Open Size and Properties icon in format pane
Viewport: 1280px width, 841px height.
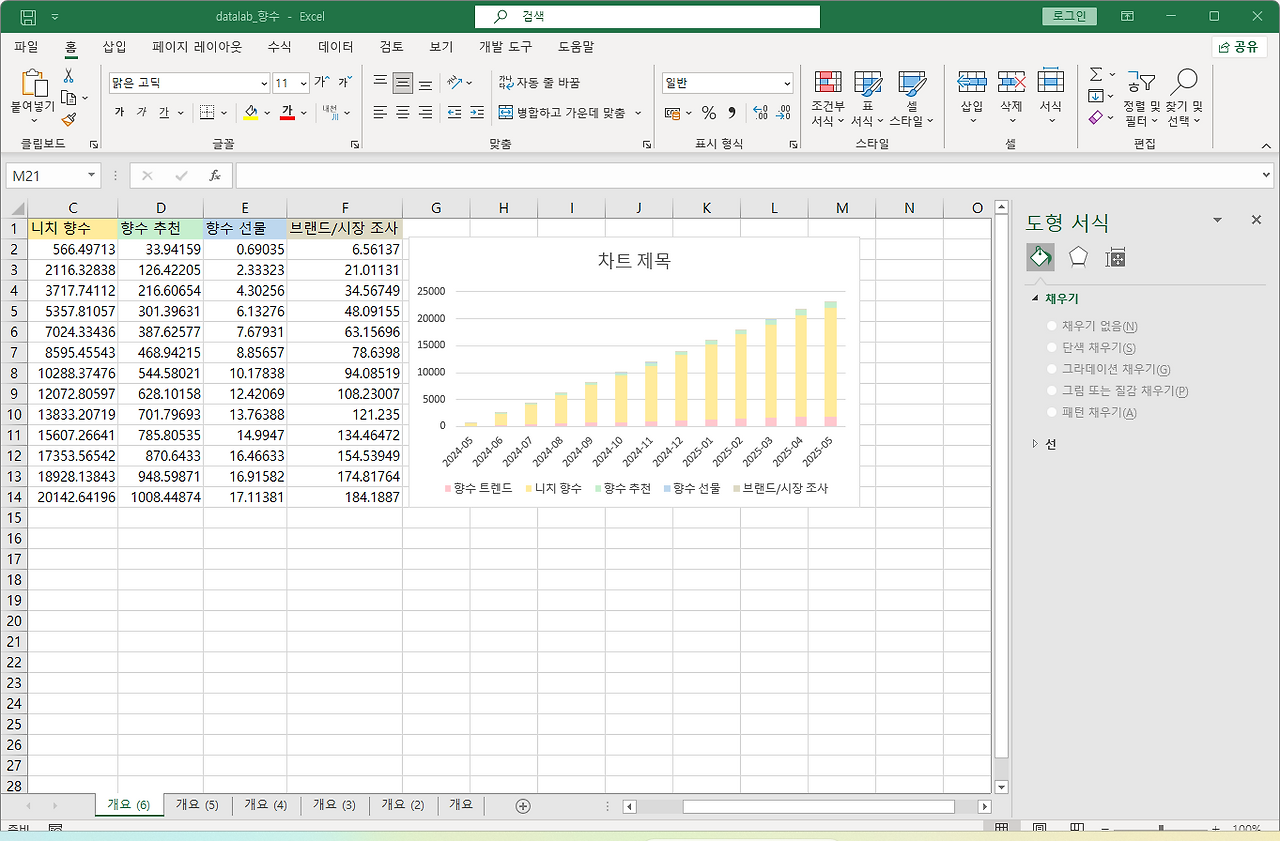click(1115, 257)
